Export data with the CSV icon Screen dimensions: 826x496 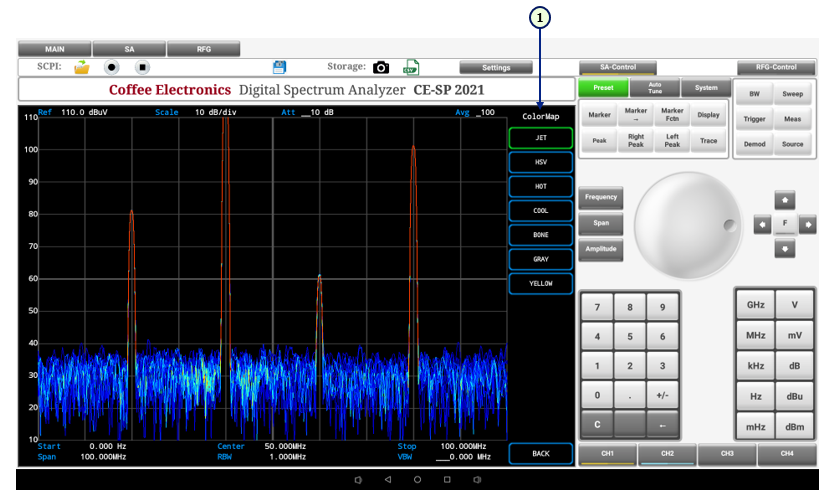click(410, 68)
